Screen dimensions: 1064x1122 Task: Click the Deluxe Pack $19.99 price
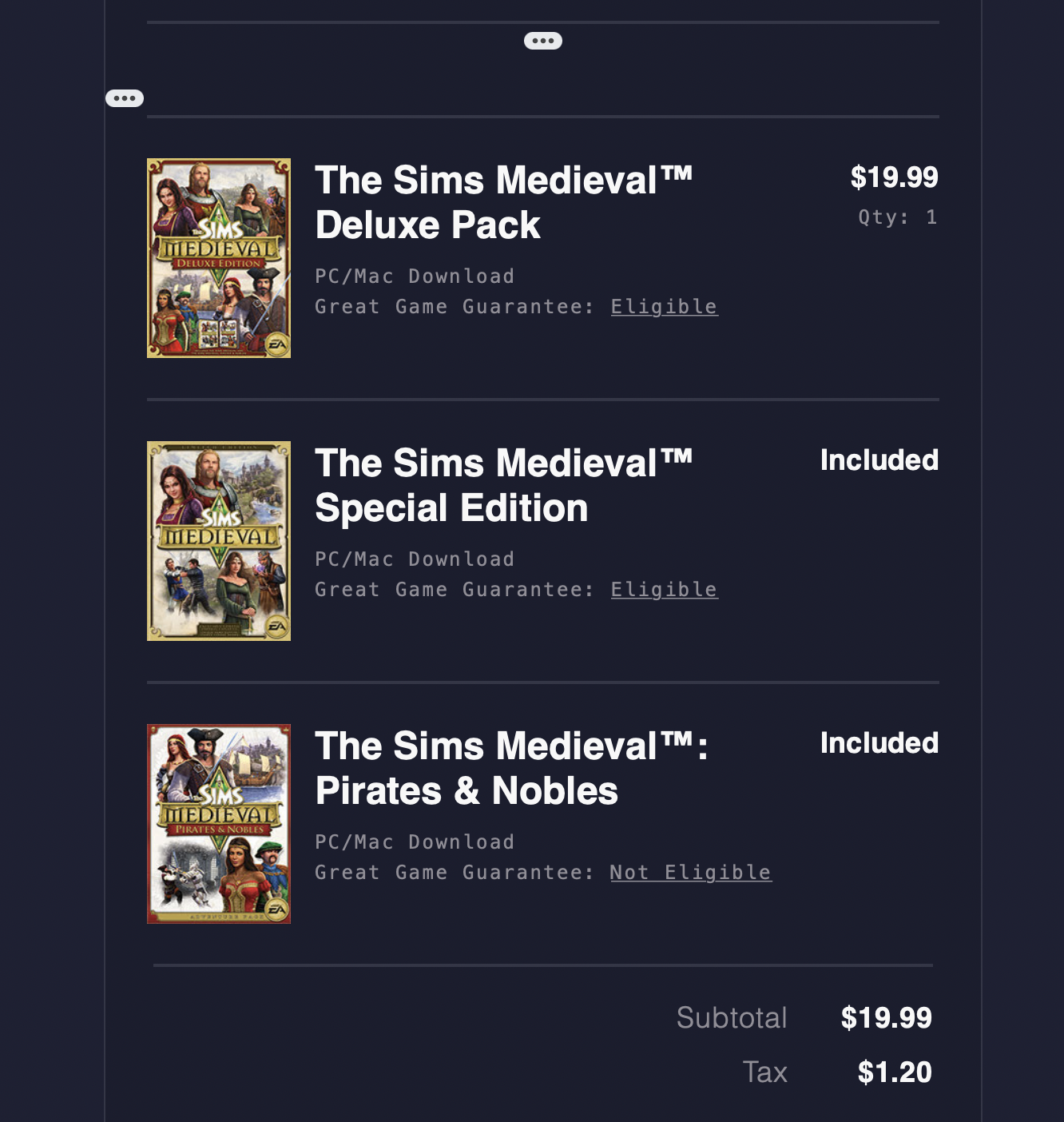click(x=894, y=177)
